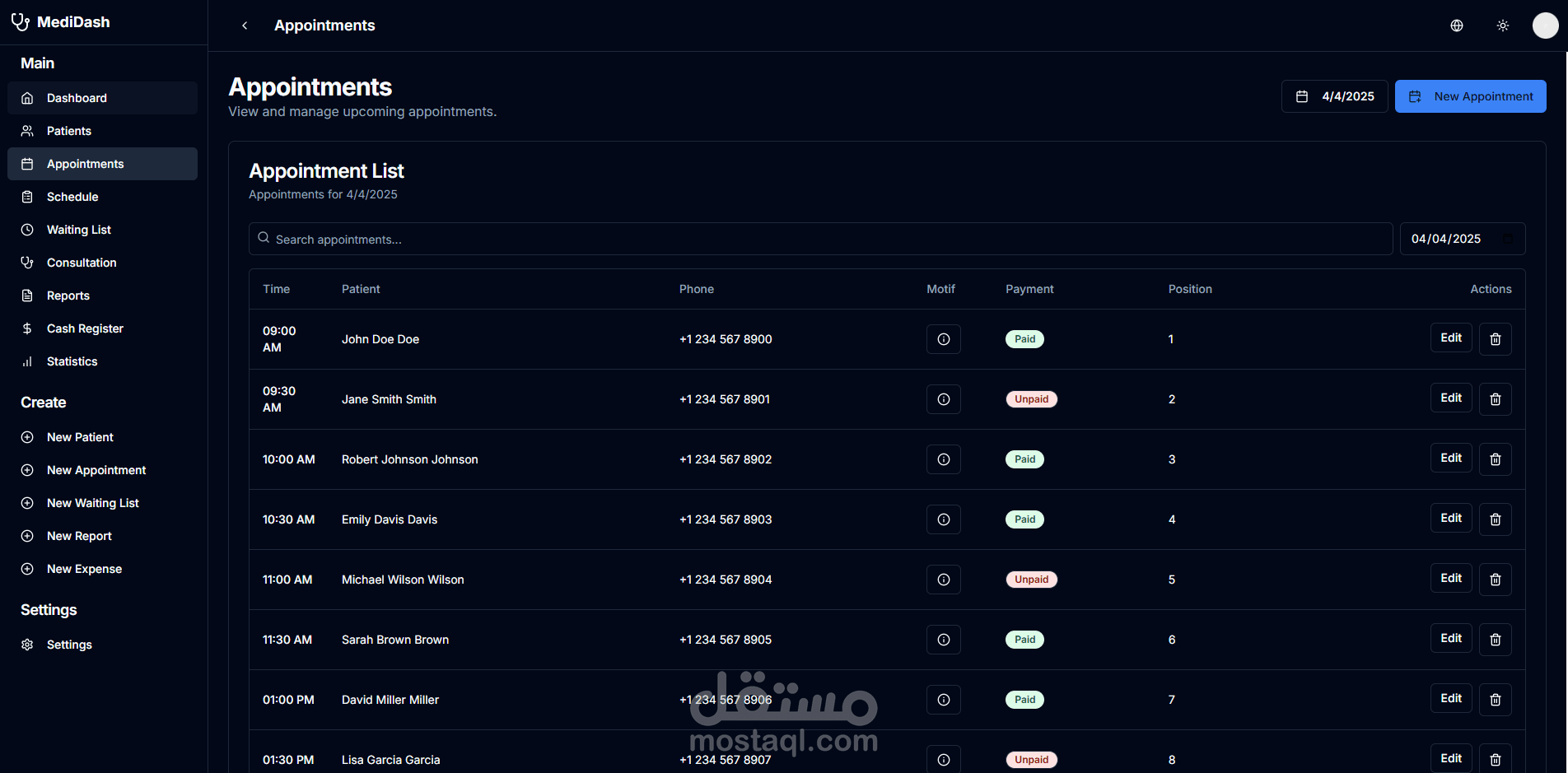Show motif info for David Miller Miller
This screenshot has height=773, width=1568.
(x=944, y=700)
